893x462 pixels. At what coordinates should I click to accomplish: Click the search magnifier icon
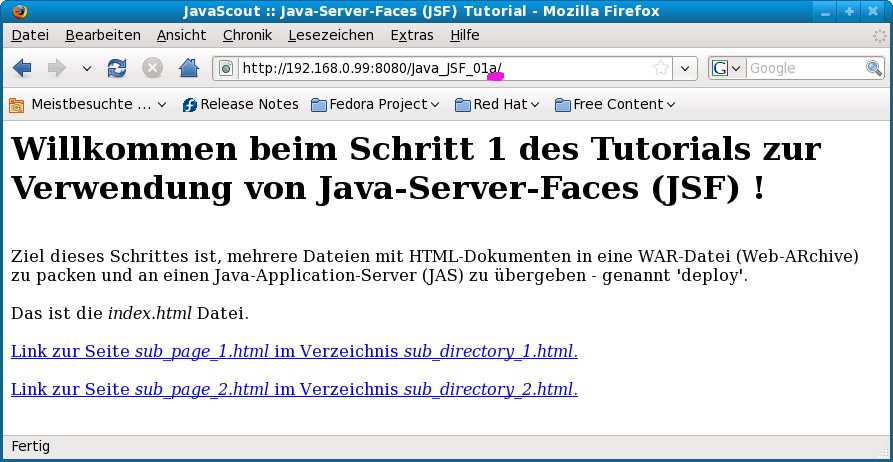tap(874, 68)
